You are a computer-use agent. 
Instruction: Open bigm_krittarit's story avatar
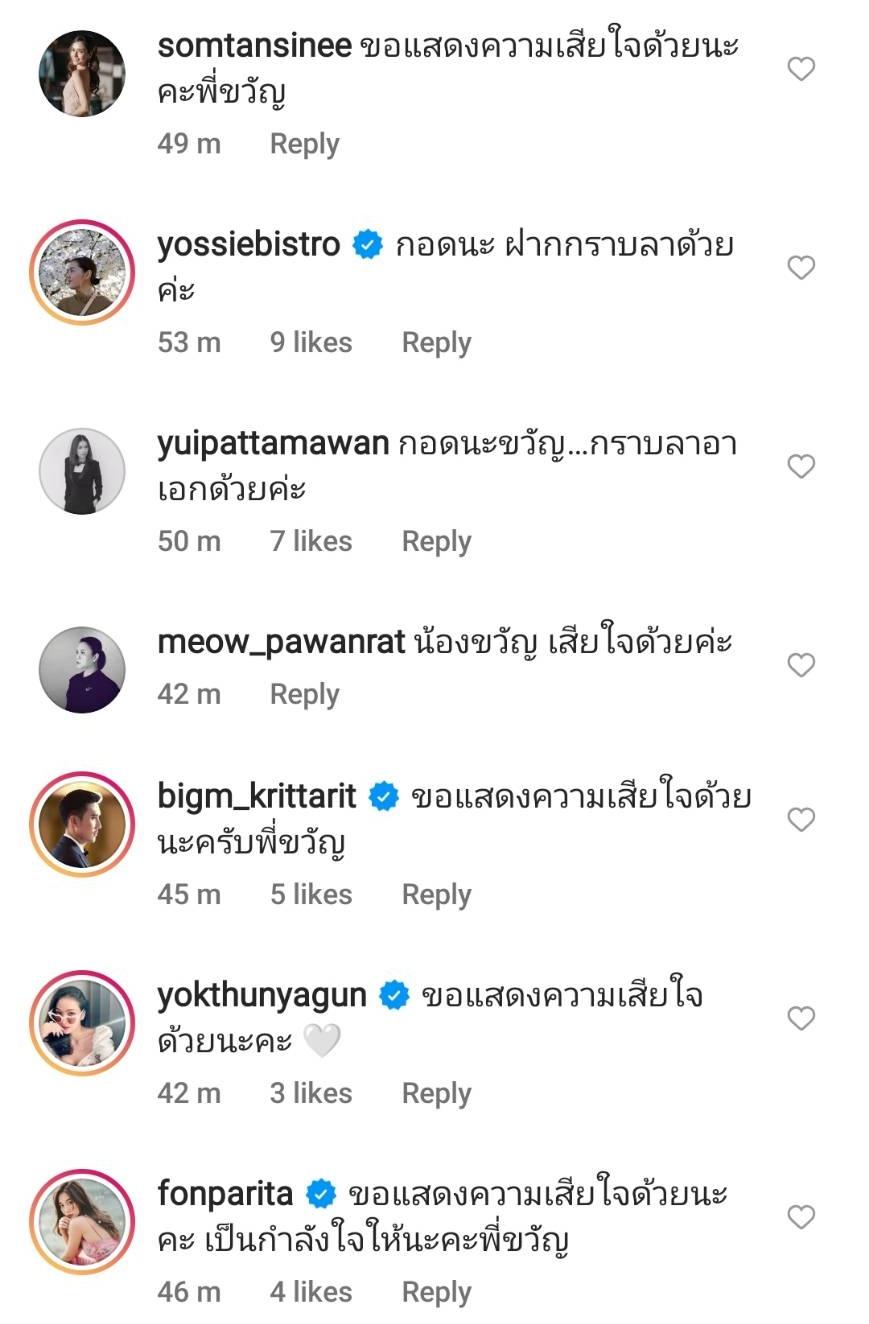click(x=82, y=824)
